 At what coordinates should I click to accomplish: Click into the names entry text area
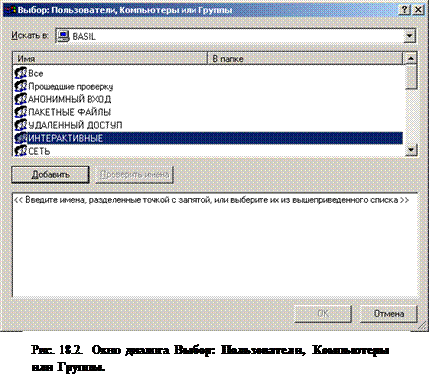(215, 245)
